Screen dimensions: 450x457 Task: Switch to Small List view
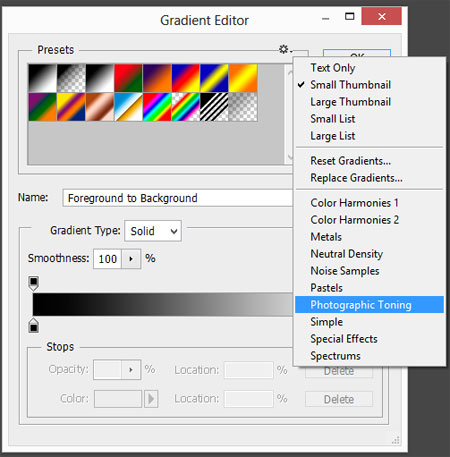pyautogui.click(x=369, y=119)
